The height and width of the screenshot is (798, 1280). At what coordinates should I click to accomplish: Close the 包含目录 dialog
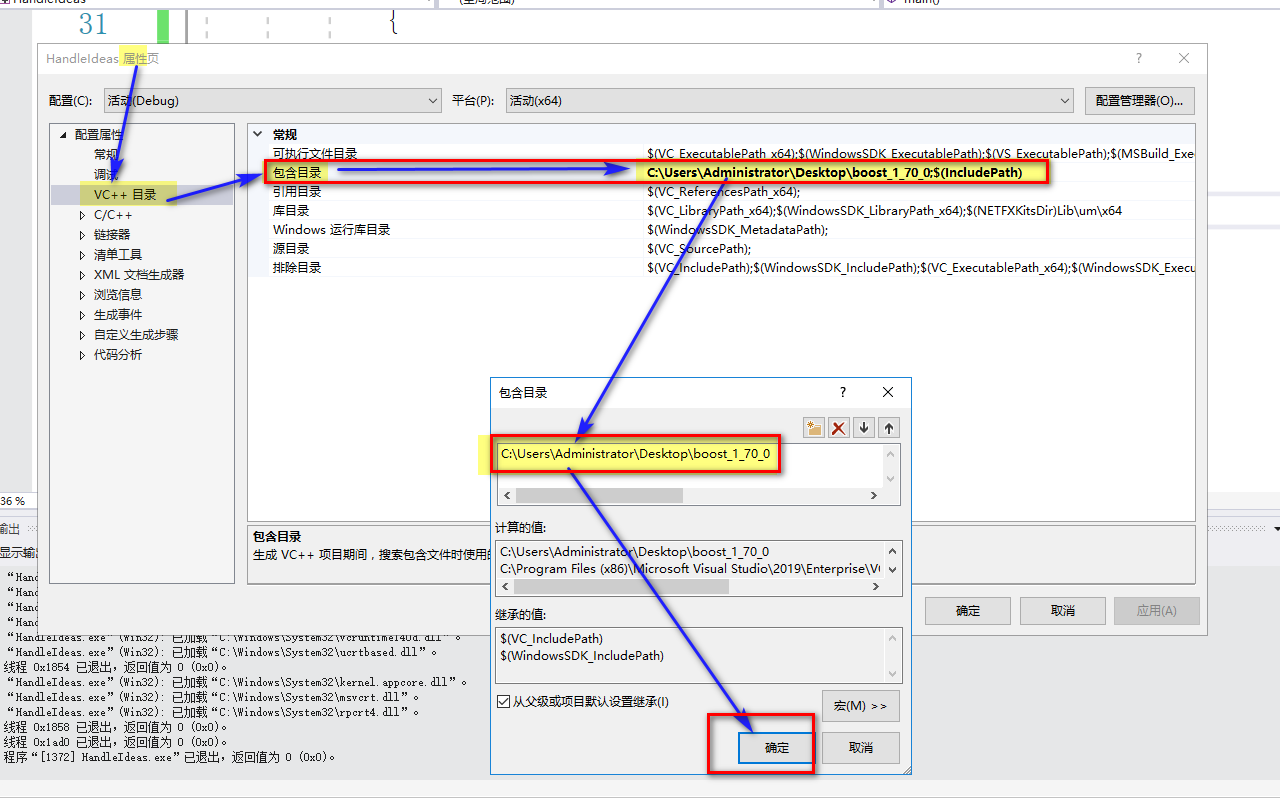[888, 393]
